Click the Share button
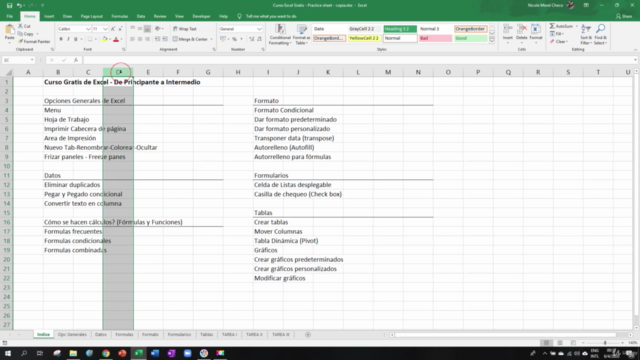This screenshot has width=640, height=360. 624,16
